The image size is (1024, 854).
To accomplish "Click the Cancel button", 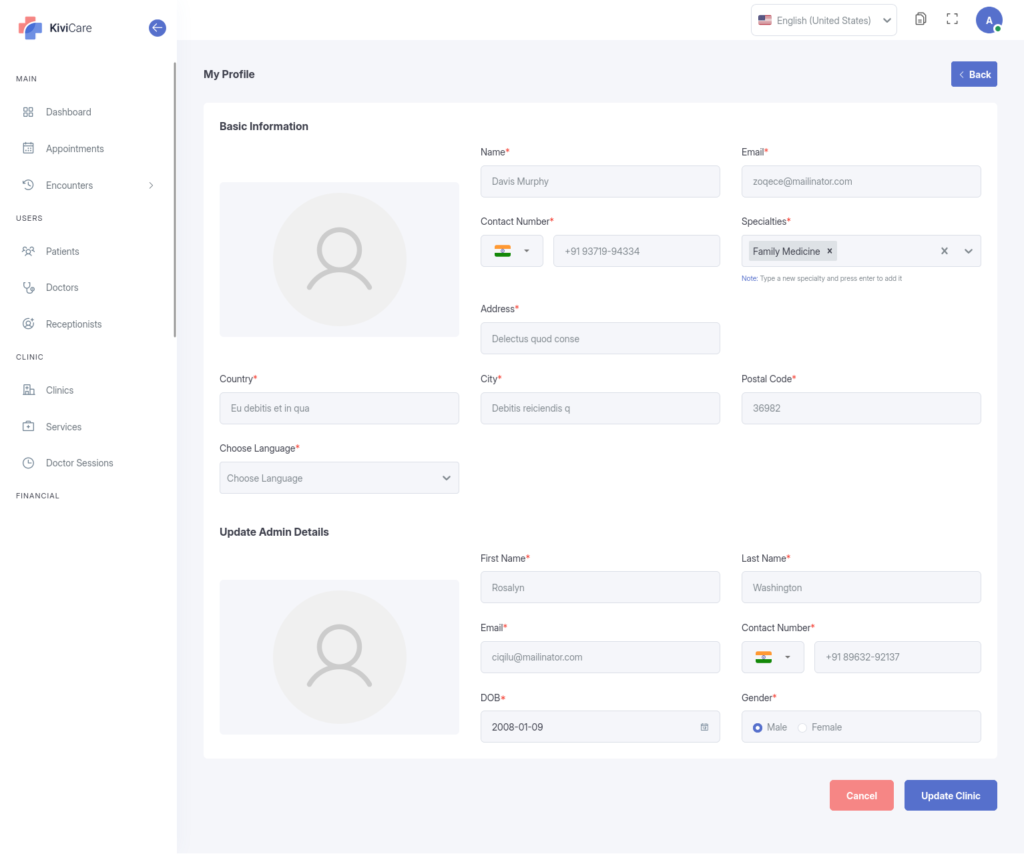I will pos(861,795).
